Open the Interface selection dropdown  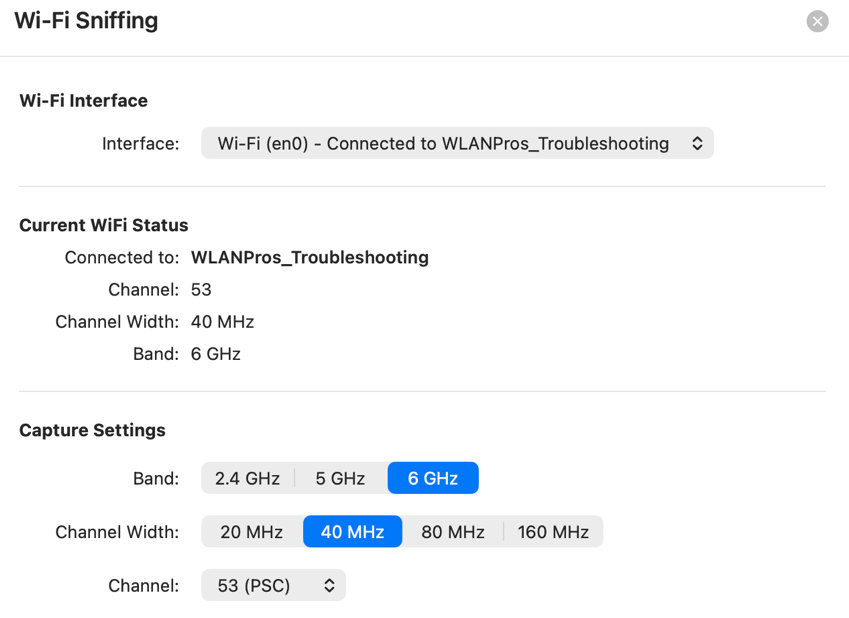point(457,144)
